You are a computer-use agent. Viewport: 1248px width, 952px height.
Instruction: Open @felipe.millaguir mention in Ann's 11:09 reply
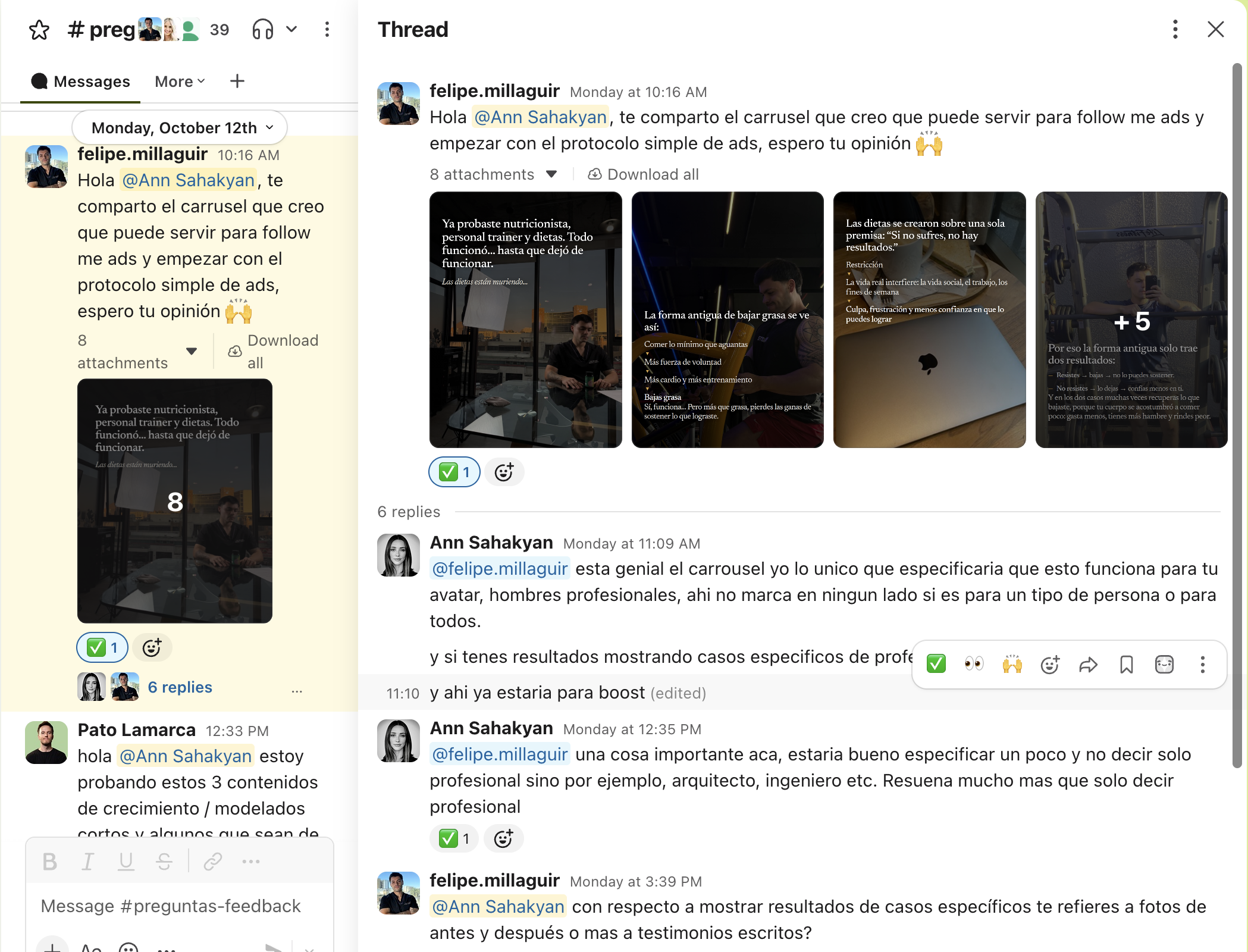[500, 569]
